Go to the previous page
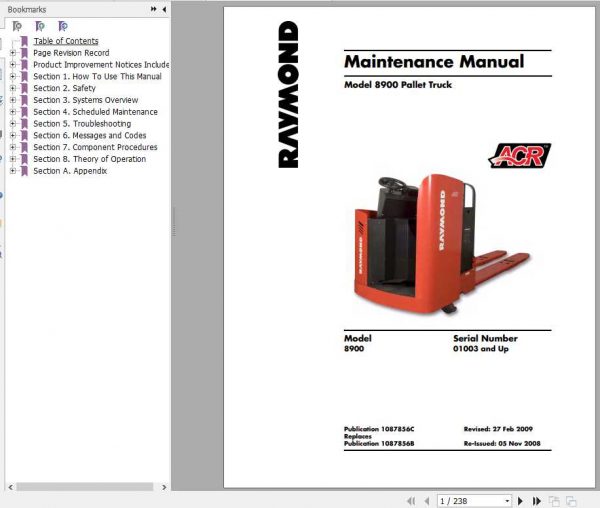Image resolution: width=600 pixels, height=508 pixels. [427, 501]
